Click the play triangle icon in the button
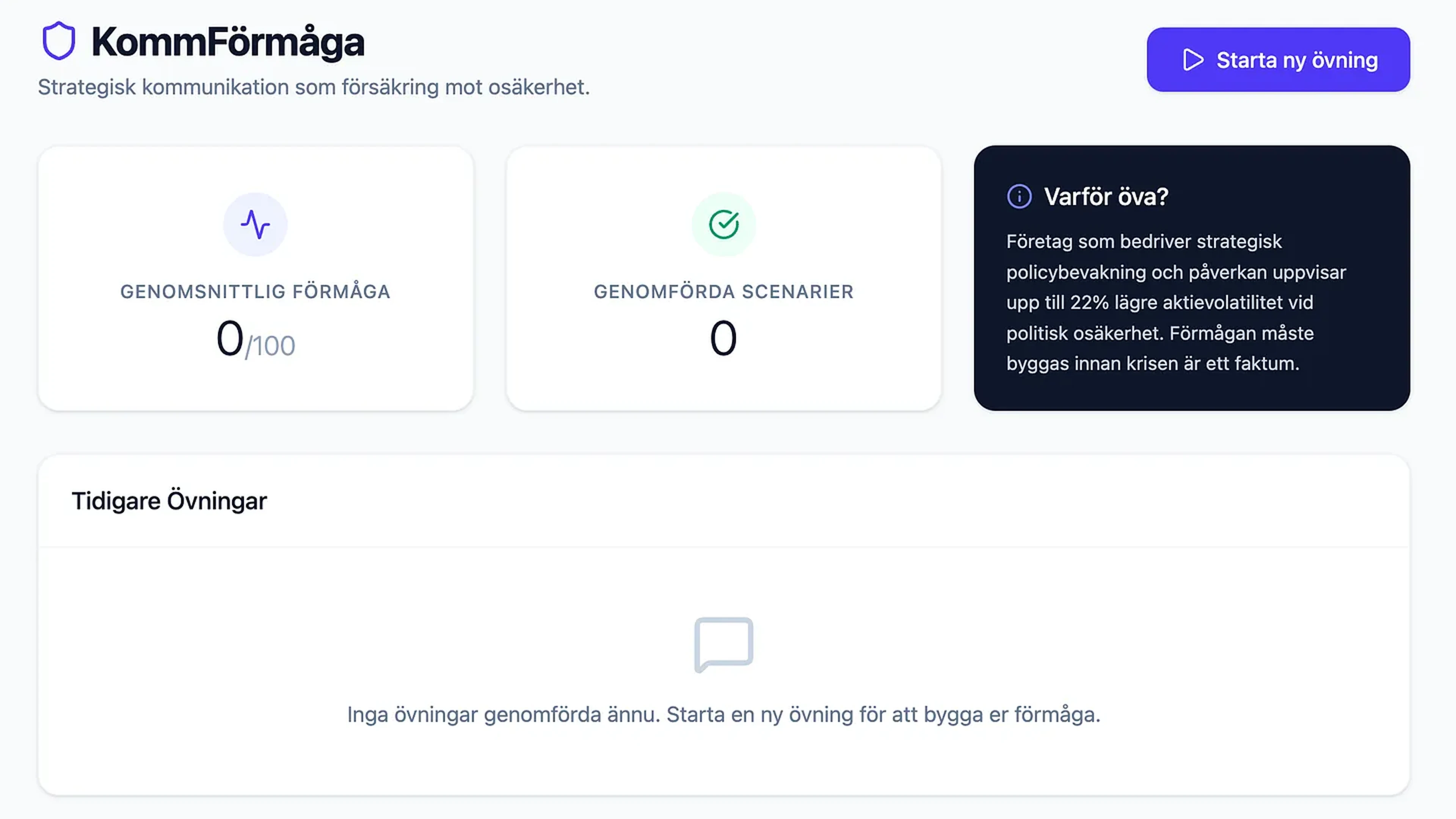 1192,60
